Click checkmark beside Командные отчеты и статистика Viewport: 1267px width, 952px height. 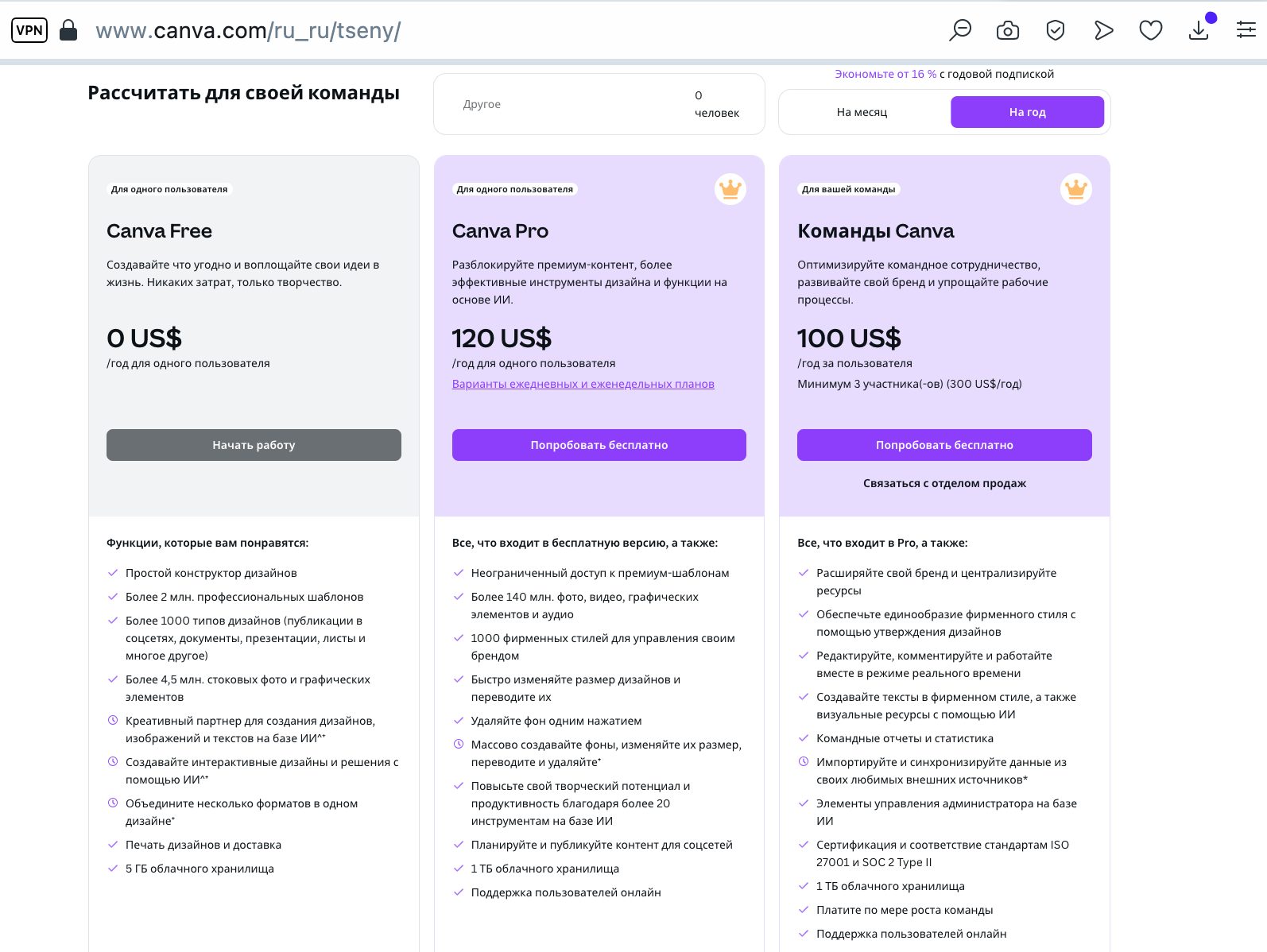804,738
